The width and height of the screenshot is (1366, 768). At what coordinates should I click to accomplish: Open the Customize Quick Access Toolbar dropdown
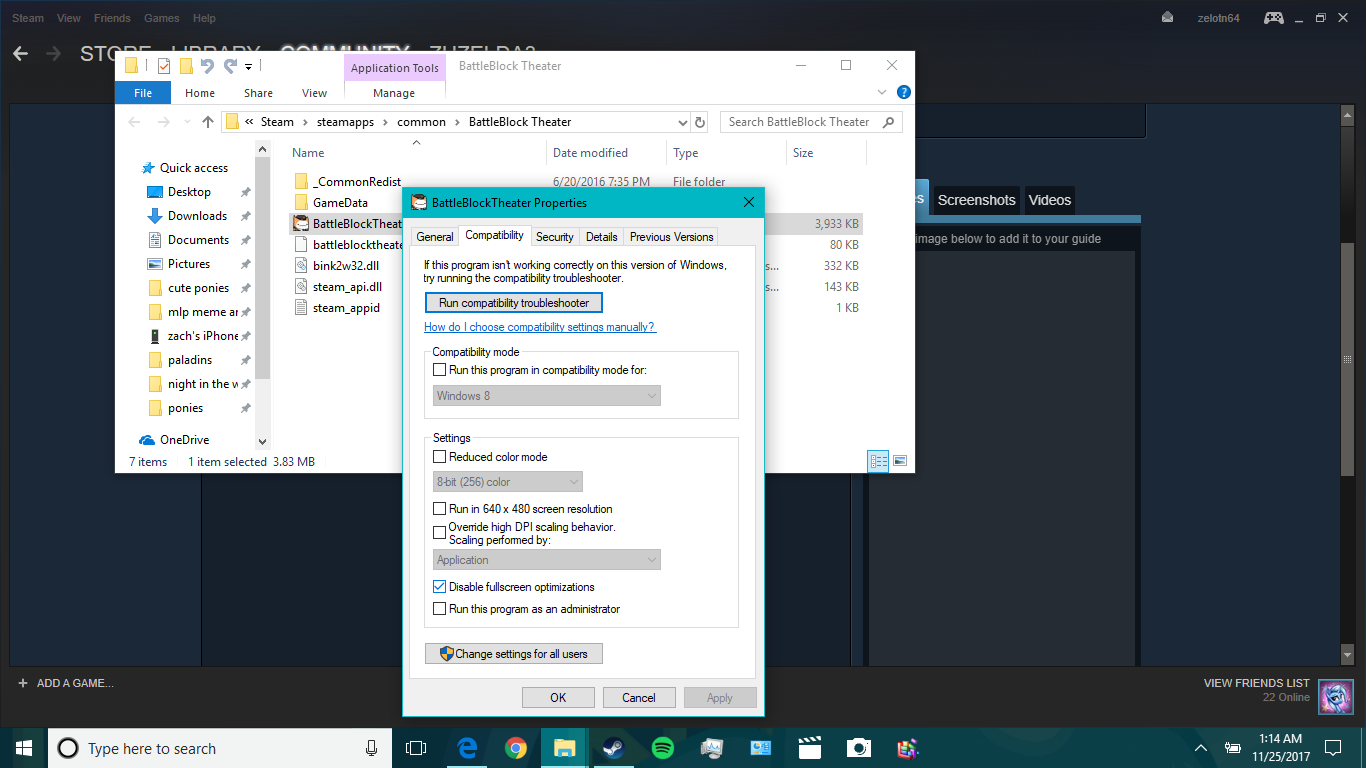coord(249,67)
